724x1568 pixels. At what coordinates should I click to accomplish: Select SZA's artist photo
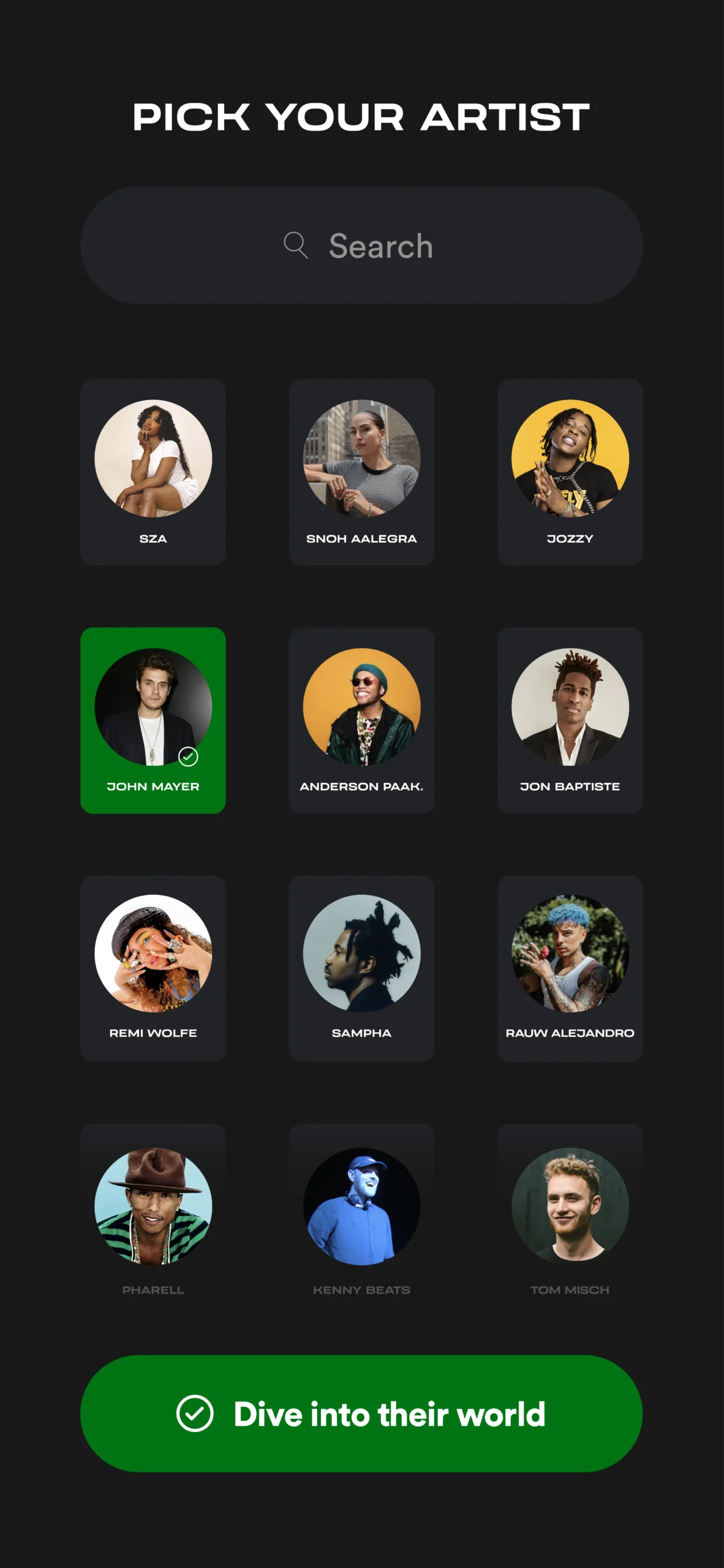[153, 459]
